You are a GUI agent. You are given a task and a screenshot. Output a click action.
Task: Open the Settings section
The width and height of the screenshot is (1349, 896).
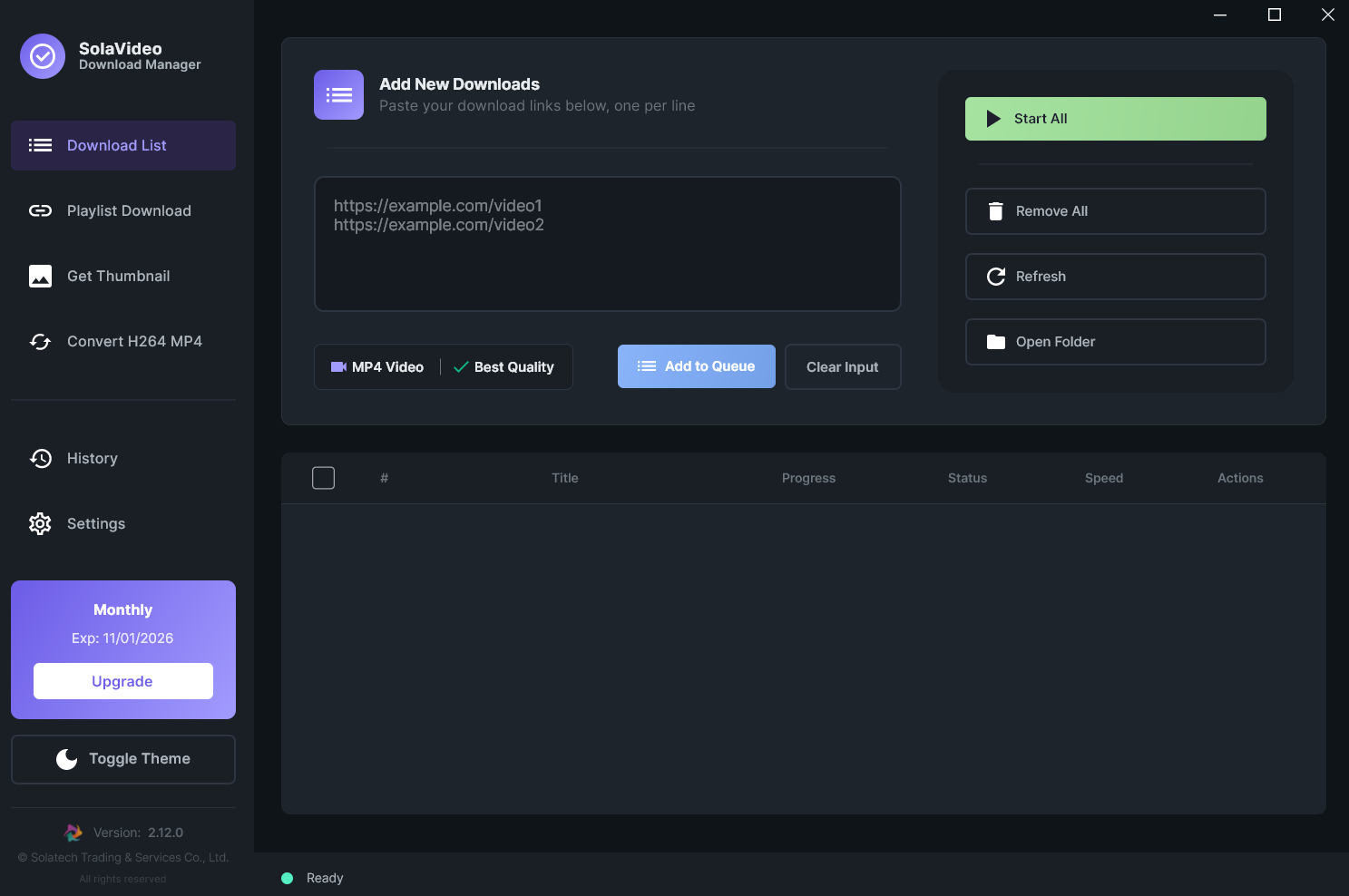point(95,523)
